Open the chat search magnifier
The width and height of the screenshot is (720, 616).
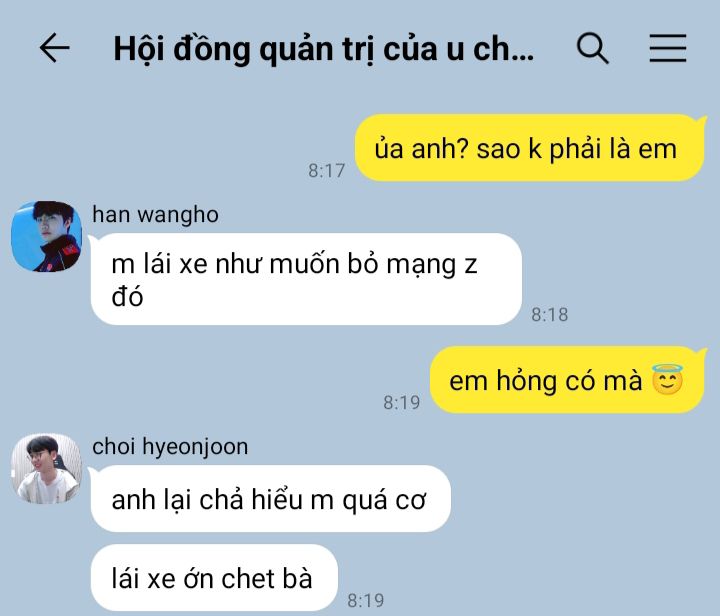592,48
